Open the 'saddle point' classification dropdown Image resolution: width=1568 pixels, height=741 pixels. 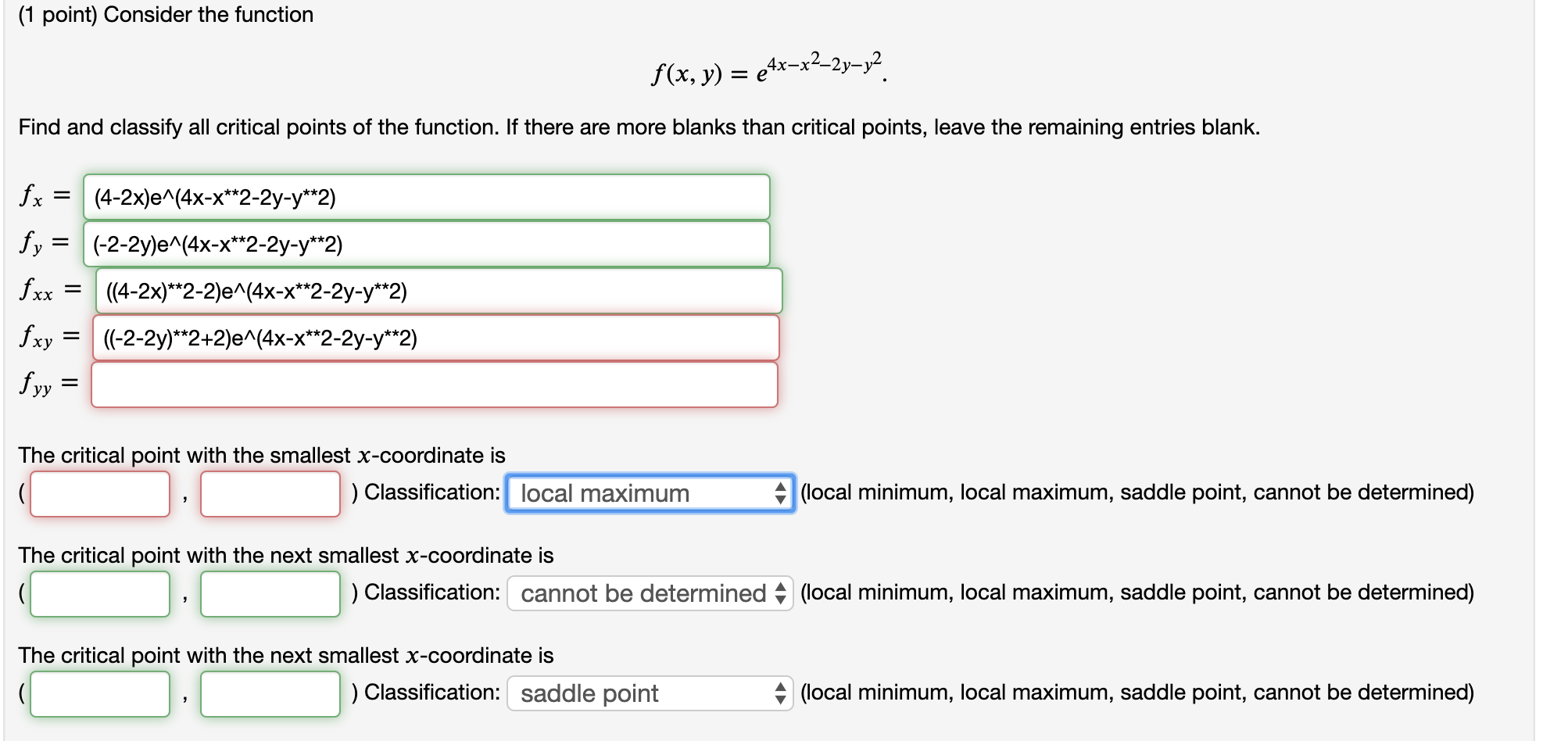point(641,693)
